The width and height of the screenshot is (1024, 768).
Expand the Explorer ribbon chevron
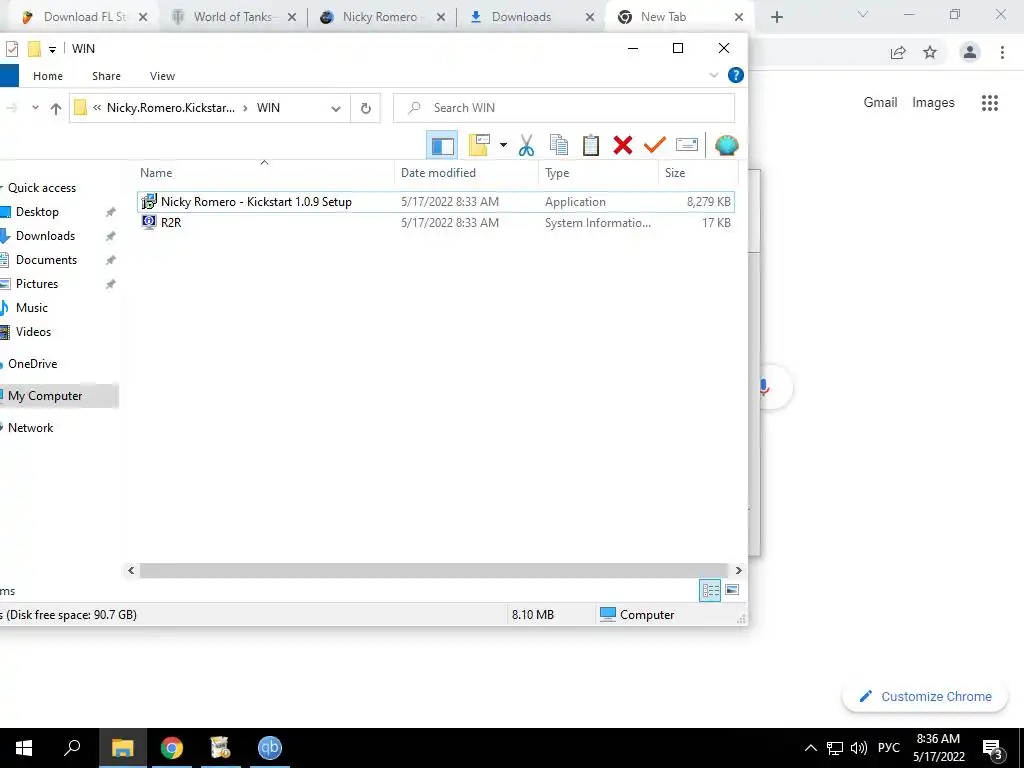[x=714, y=76]
